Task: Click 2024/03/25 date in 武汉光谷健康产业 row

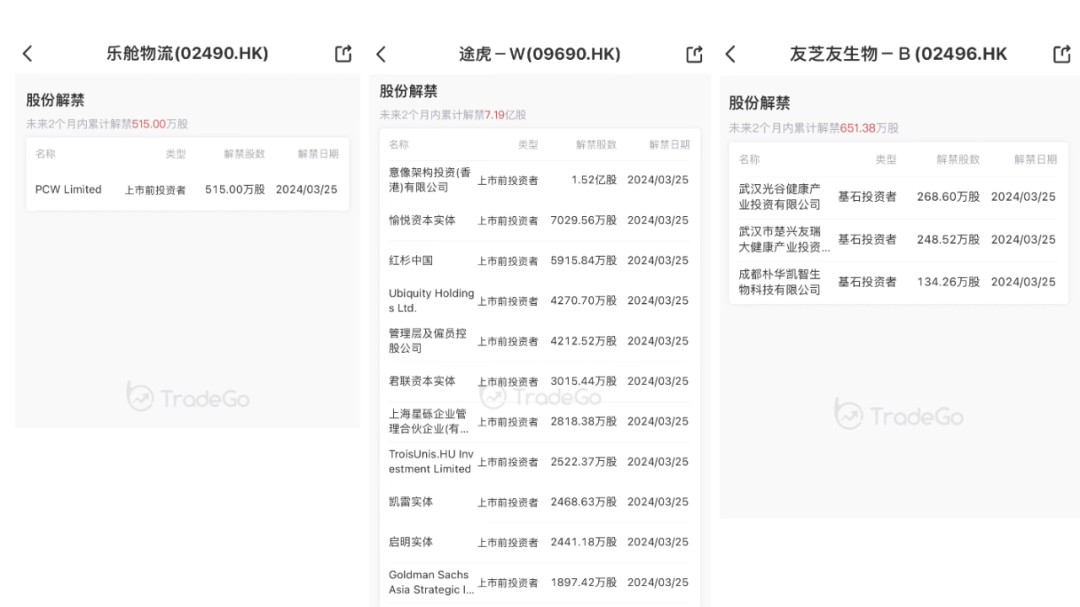Action: tap(1024, 196)
